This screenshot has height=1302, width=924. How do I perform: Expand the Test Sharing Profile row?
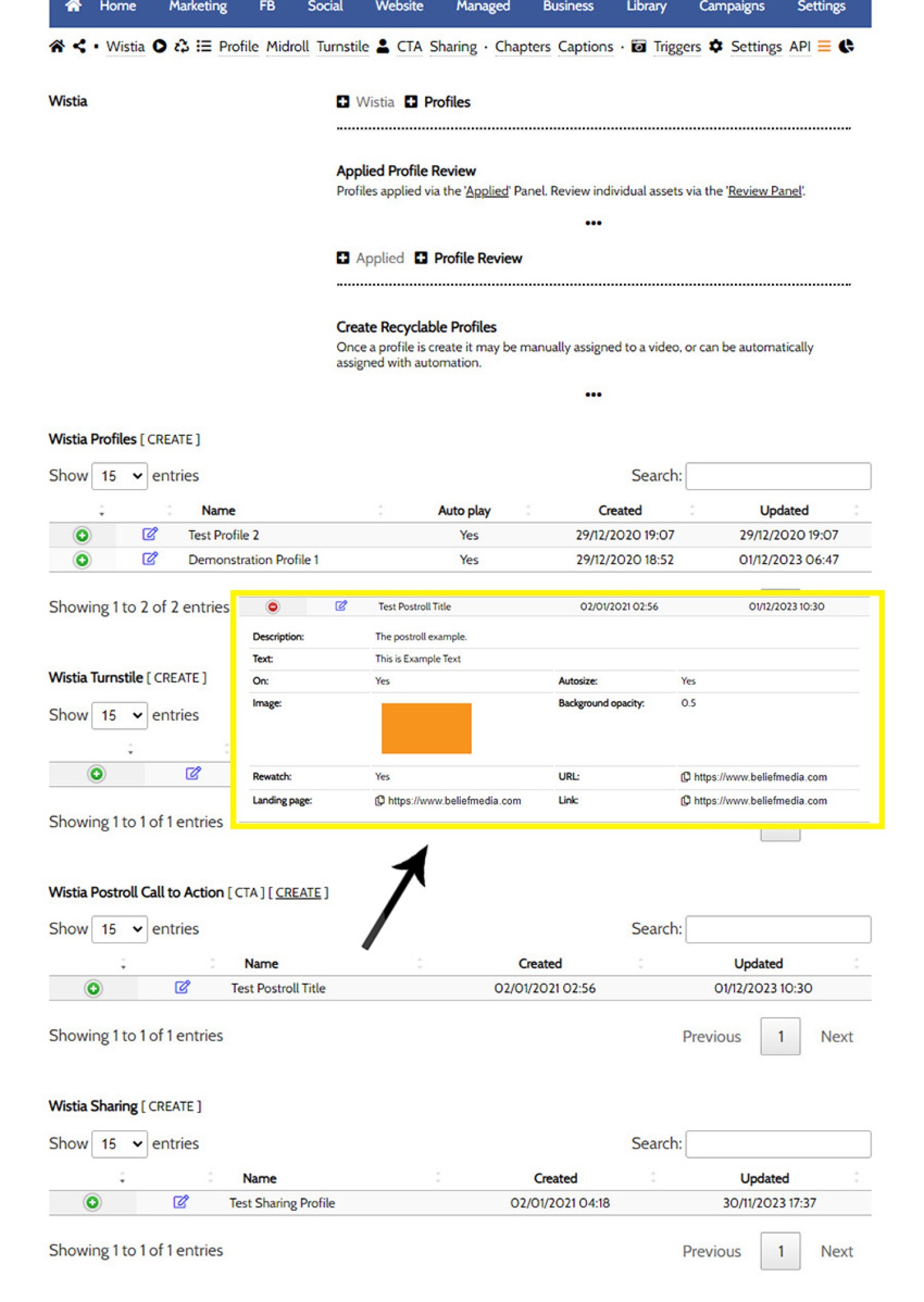click(92, 1202)
